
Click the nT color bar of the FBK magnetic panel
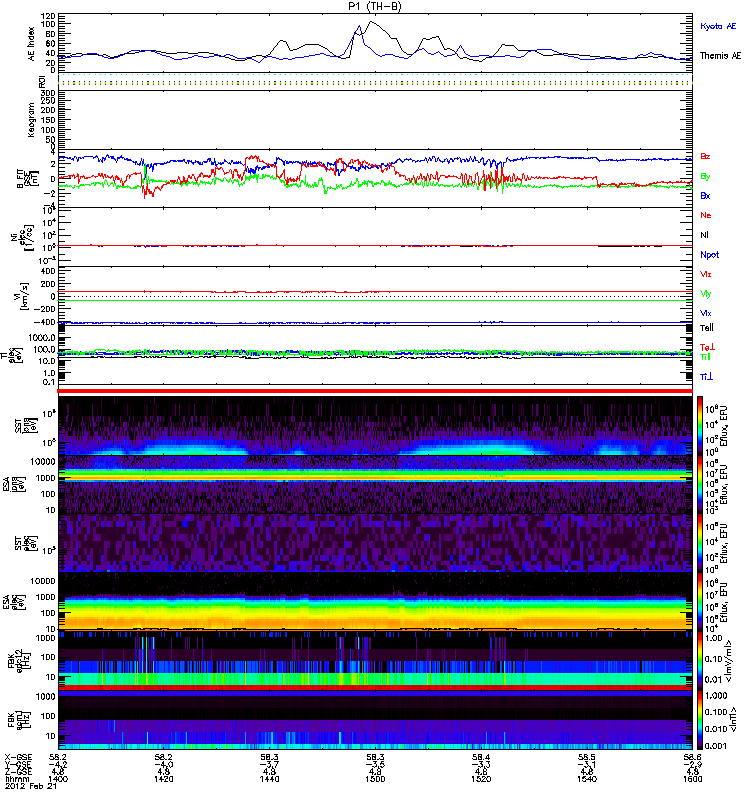tap(700, 719)
